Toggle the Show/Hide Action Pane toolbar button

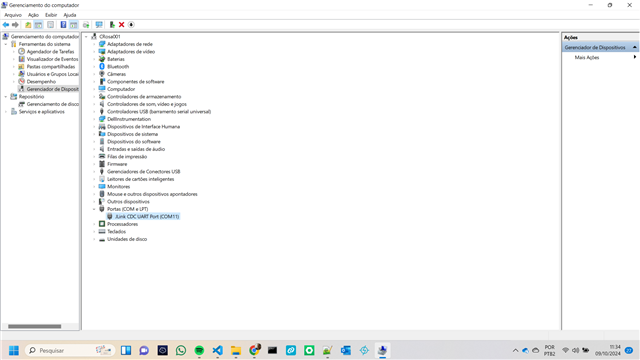pyautogui.click(x=73, y=25)
